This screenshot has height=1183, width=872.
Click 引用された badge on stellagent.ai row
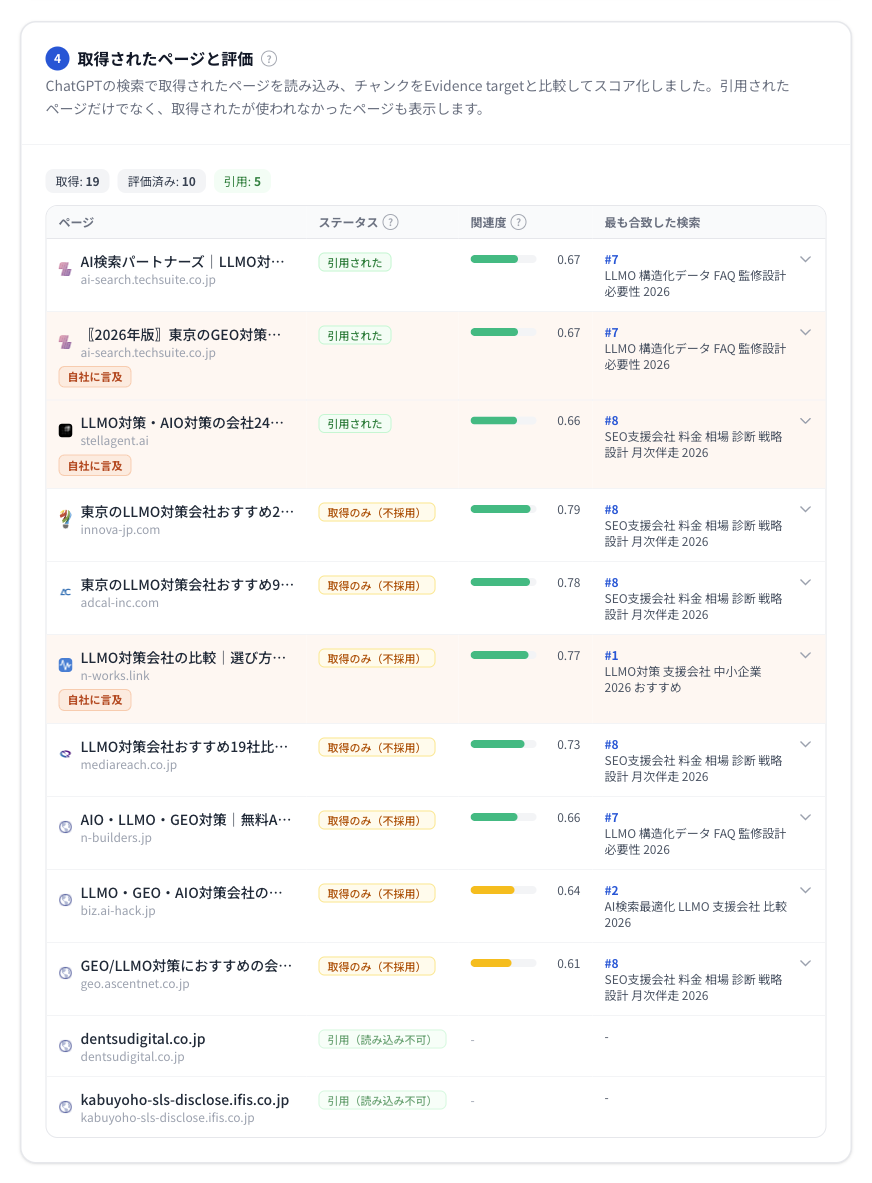coord(355,424)
